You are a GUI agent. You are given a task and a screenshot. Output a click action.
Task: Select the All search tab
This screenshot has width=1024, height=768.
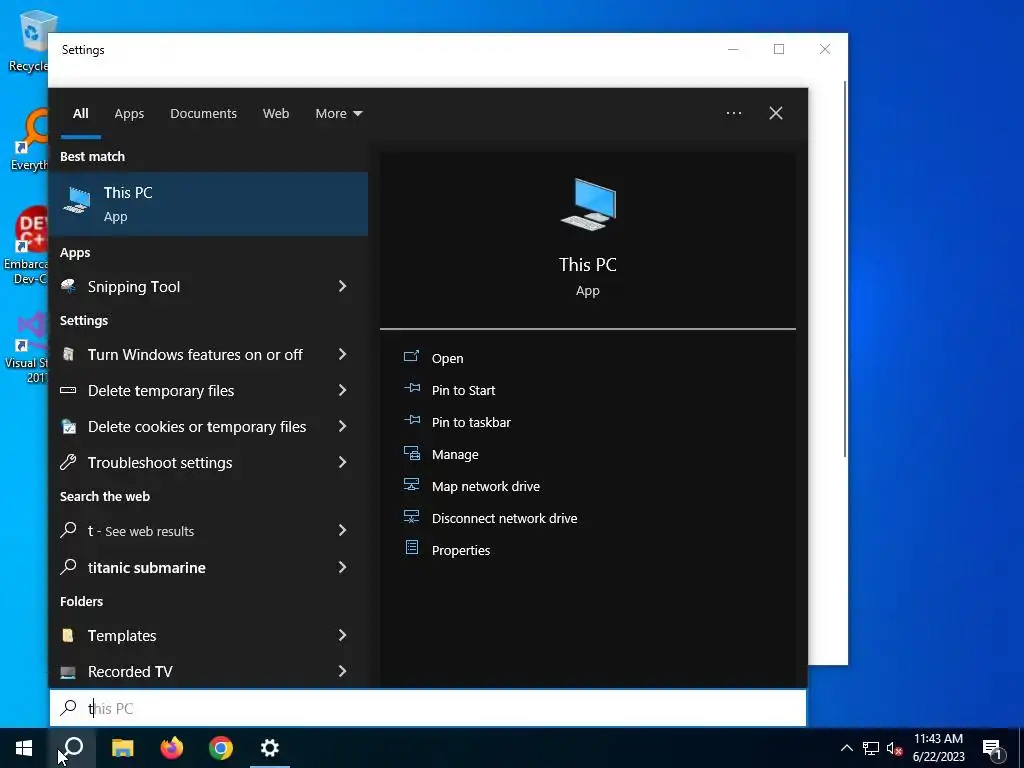[x=80, y=114]
